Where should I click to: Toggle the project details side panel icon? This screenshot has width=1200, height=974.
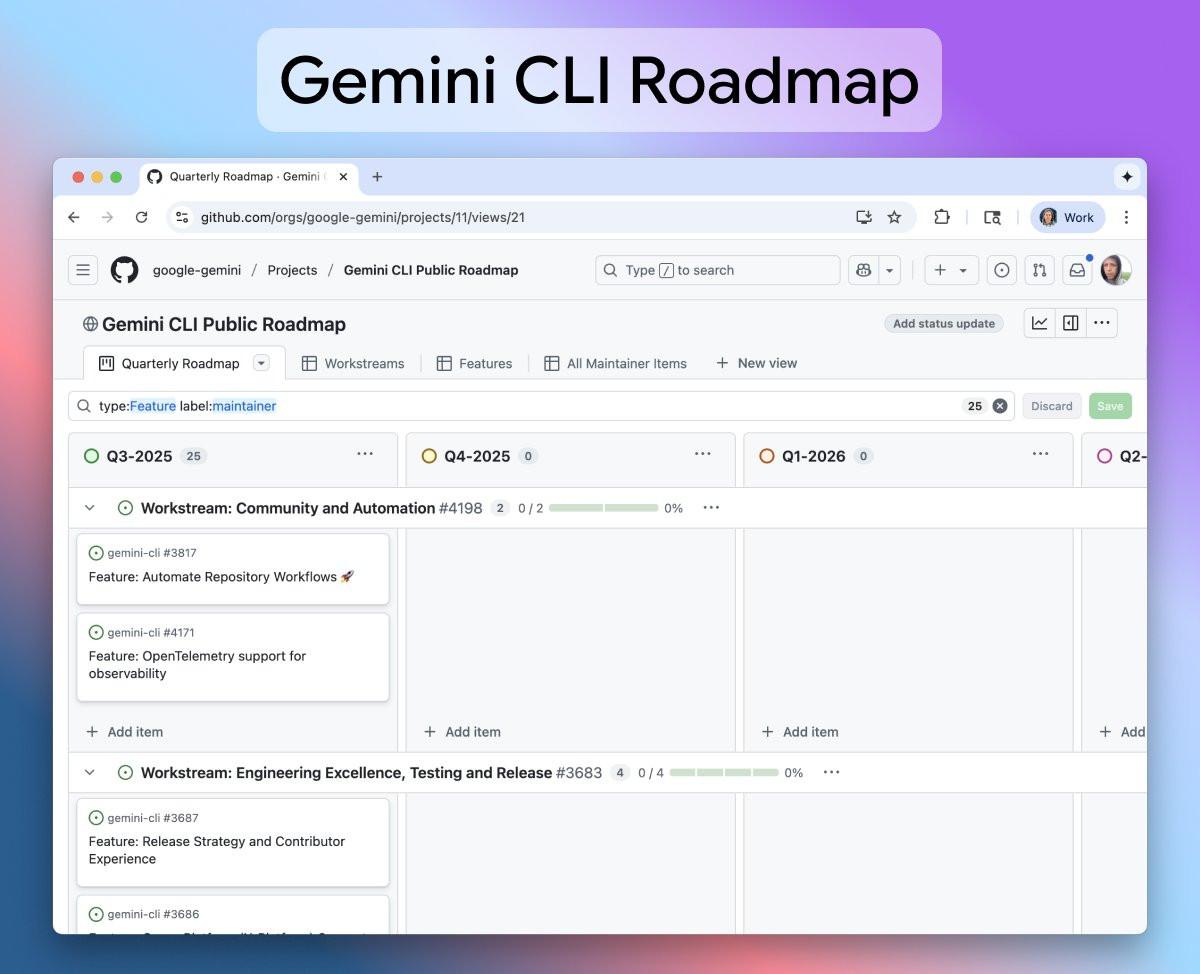pyautogui.click(x=1070, y=323)
